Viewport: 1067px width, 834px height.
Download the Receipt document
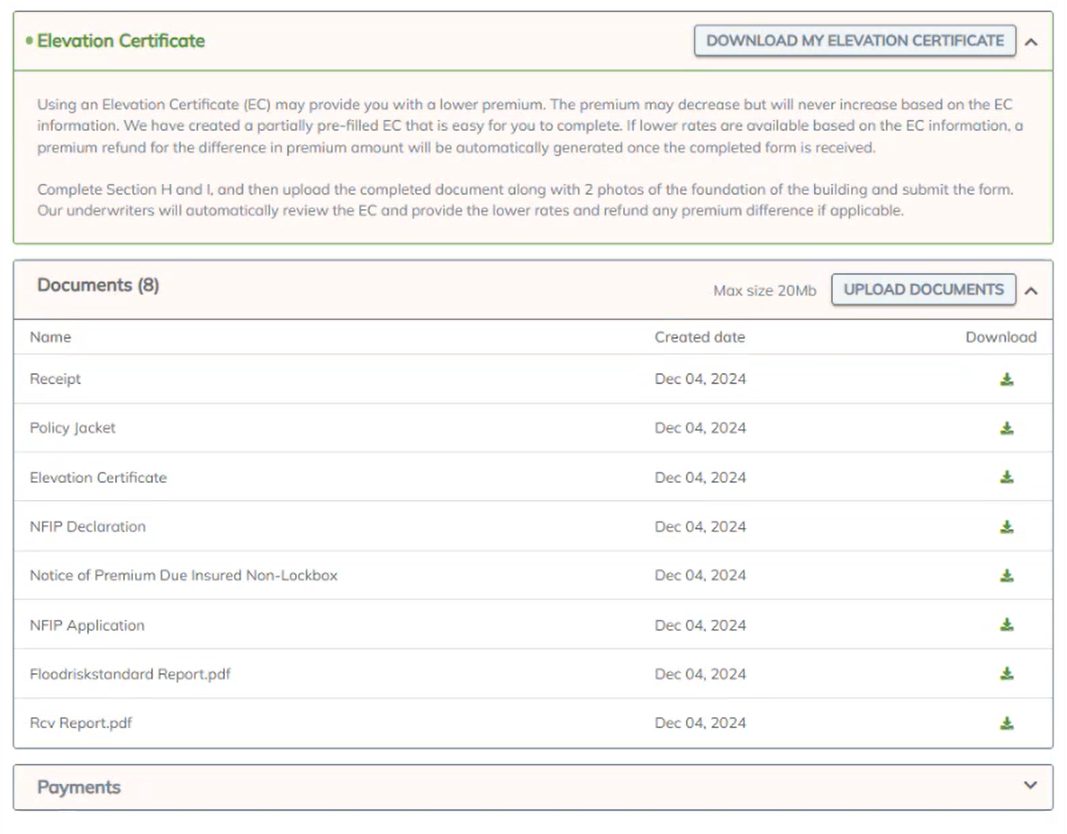pyautogui.click(x=1006, y=380)
